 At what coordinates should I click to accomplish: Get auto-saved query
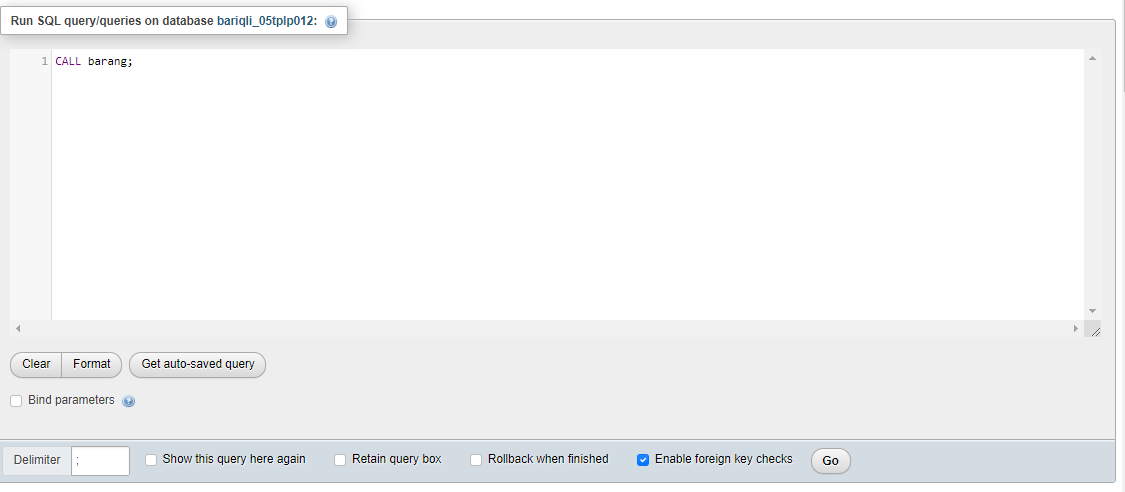(x=197, y=364)
